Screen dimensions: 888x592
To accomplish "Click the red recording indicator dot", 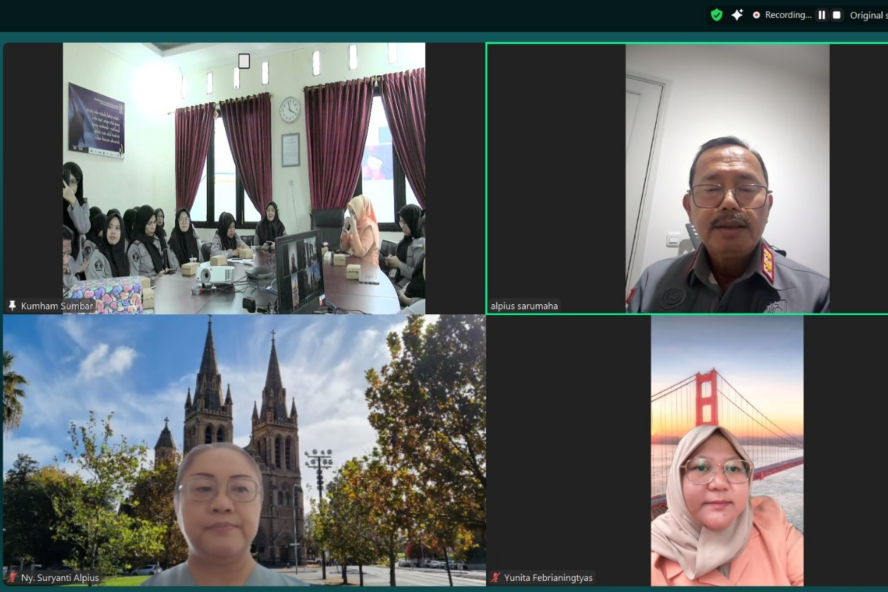I will point(756,15).
